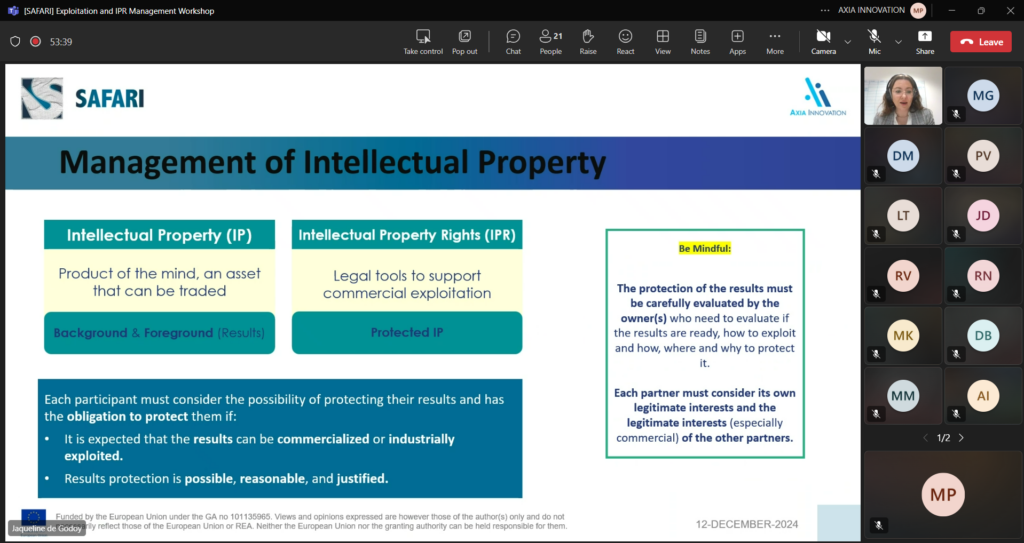Expand the Camera options dropdown arrow
1024x543 pixels.
(848, 42)
